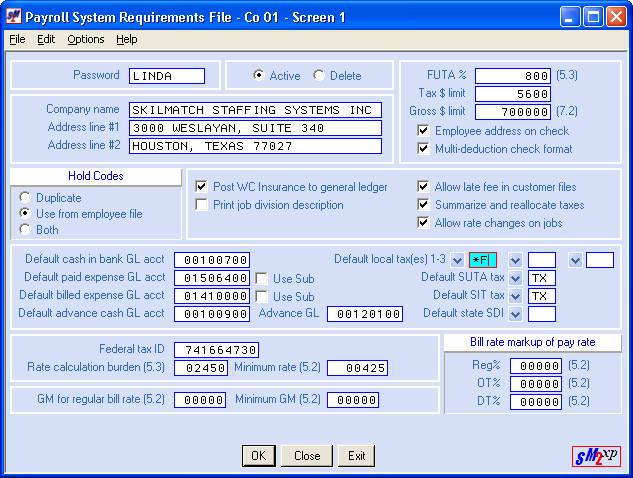Viewport: 633px width, 478px height.
Task: Click the Address line #2 field
Action: coord(255,146)
